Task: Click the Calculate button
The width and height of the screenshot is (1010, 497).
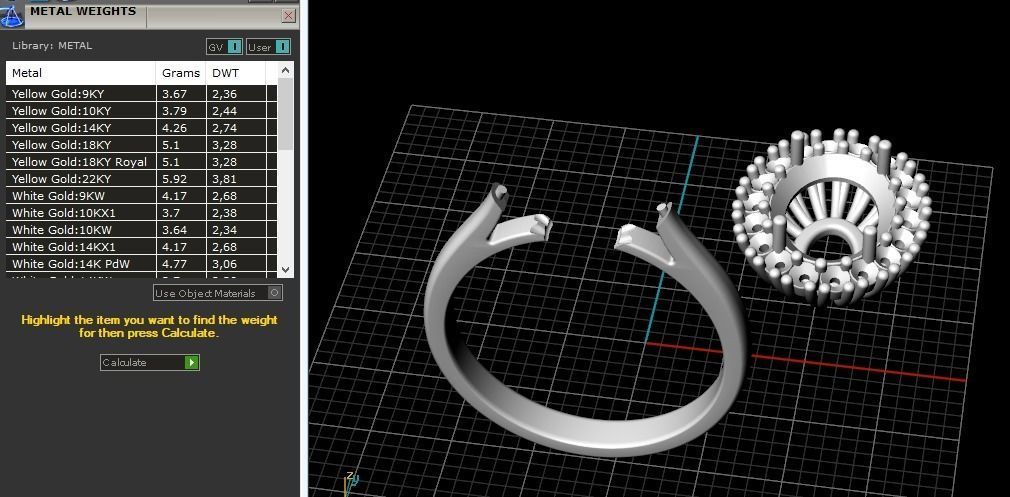Action: [x=149, y=362]
